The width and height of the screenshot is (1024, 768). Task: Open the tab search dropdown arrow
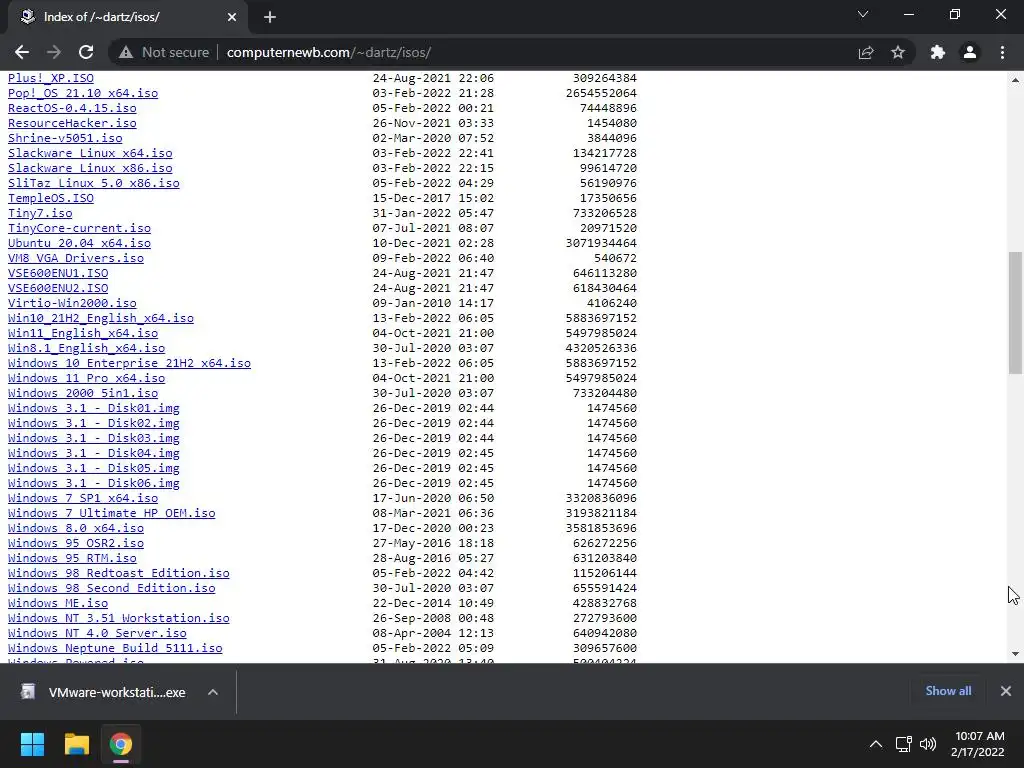pyautogui.click(x=863, y=14)
